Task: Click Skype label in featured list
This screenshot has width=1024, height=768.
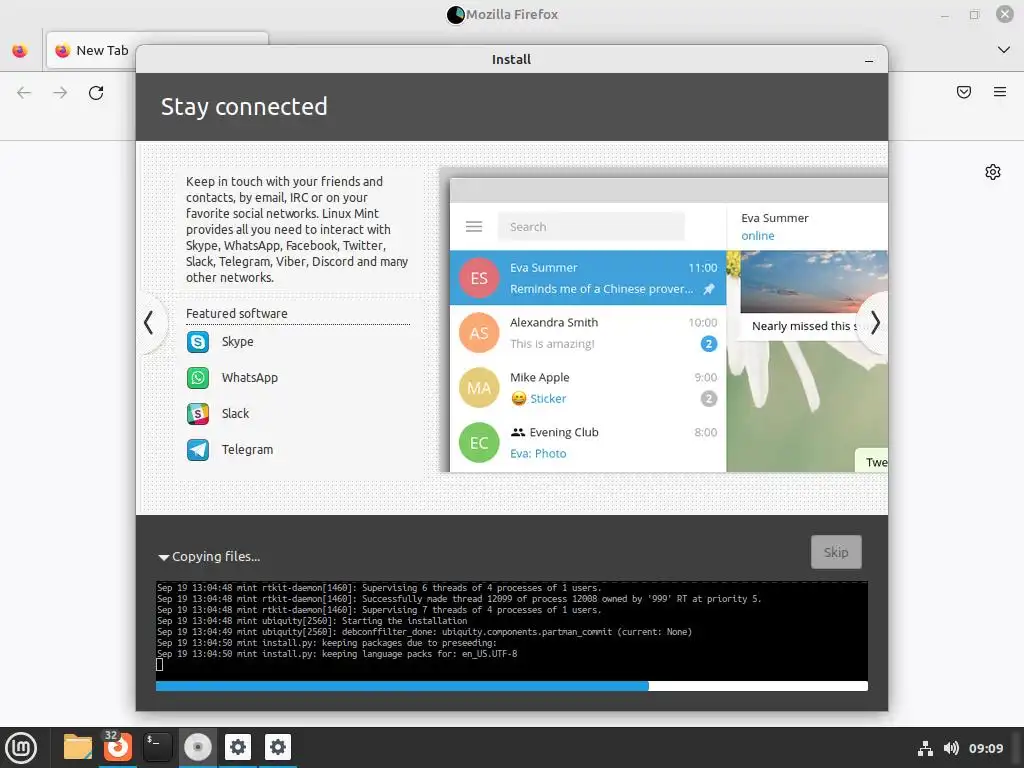Action: [x=237, y=342]
